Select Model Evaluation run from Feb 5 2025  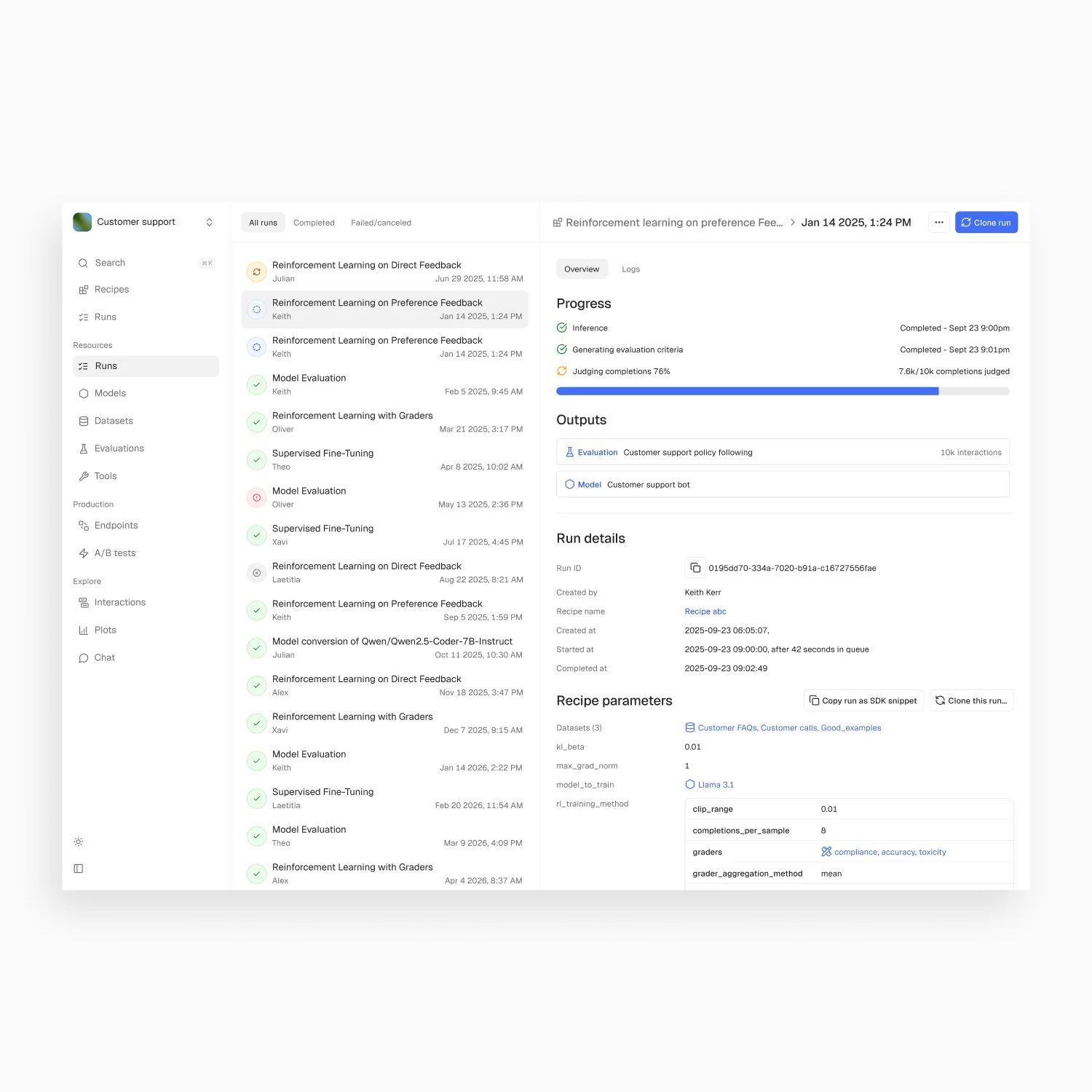pyautogui.click(x=385, y=384)
